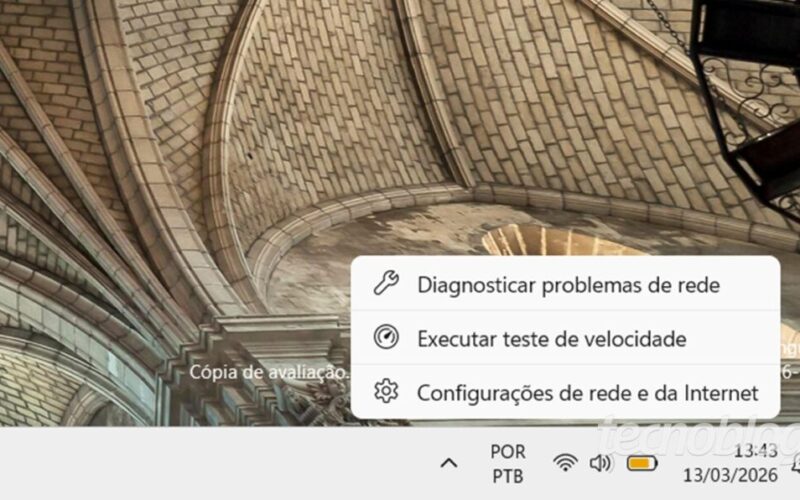Click the Cópia de avaliação watermark text
Viewport: 800px width, 500px height.
(x=269, y=372)
